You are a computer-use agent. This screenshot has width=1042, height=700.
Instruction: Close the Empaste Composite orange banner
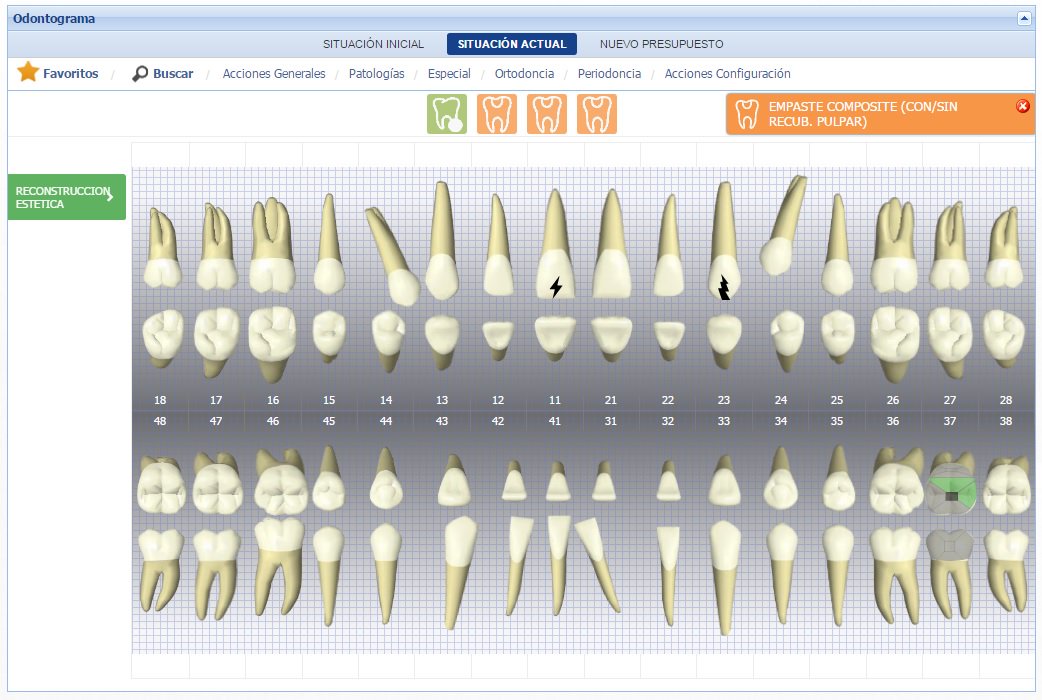tap(1023, 106)
